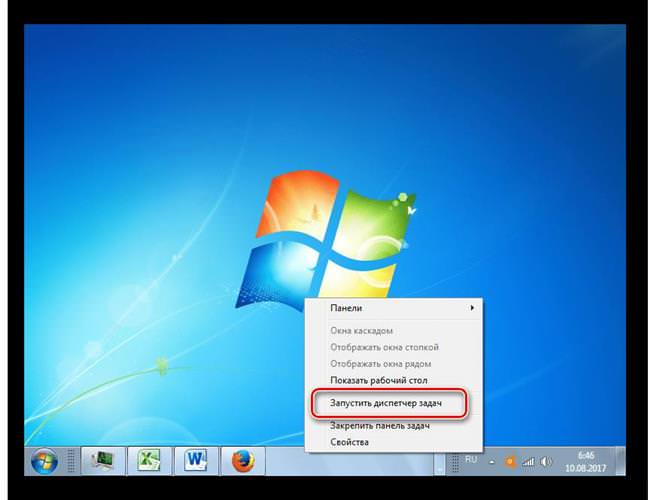Open the computer monitor taskbar icon
Viewport: 650px width, 500px height.
tap(103, 461)
